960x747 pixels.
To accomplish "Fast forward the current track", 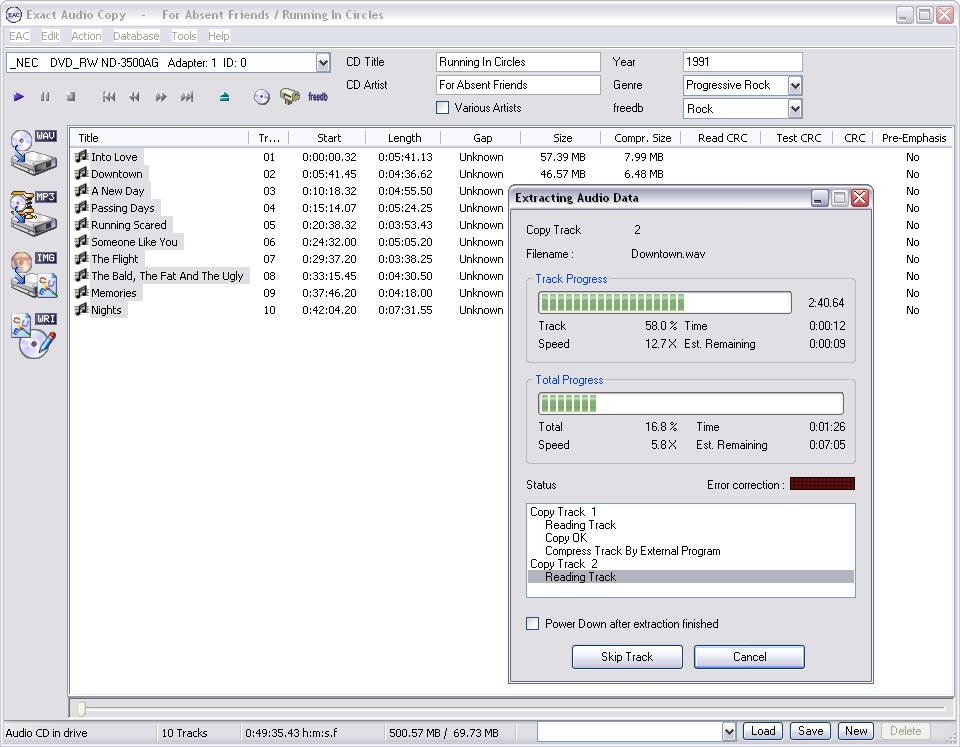I will 160,97.
